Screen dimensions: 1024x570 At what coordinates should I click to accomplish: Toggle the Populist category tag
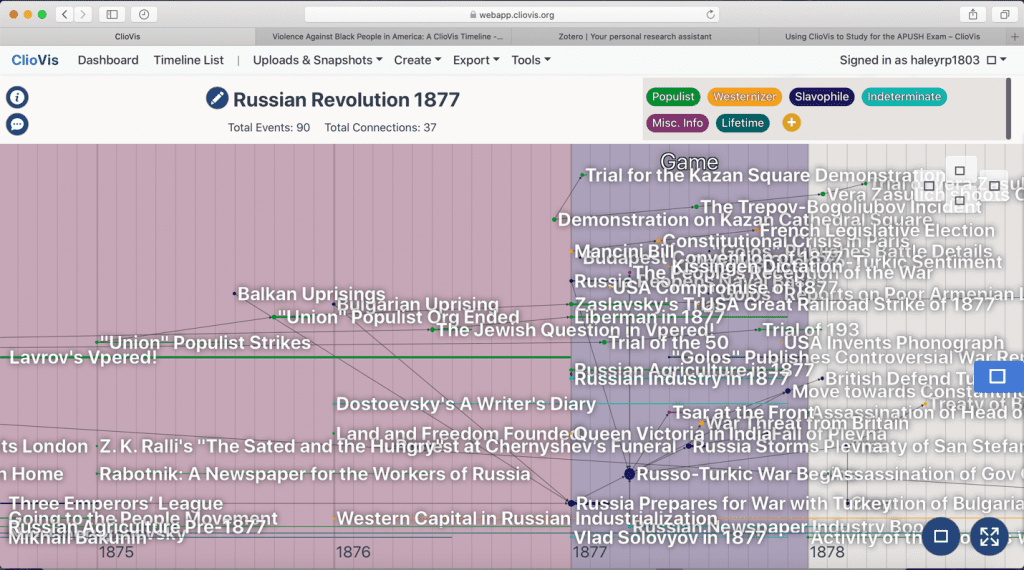(673, 97)
